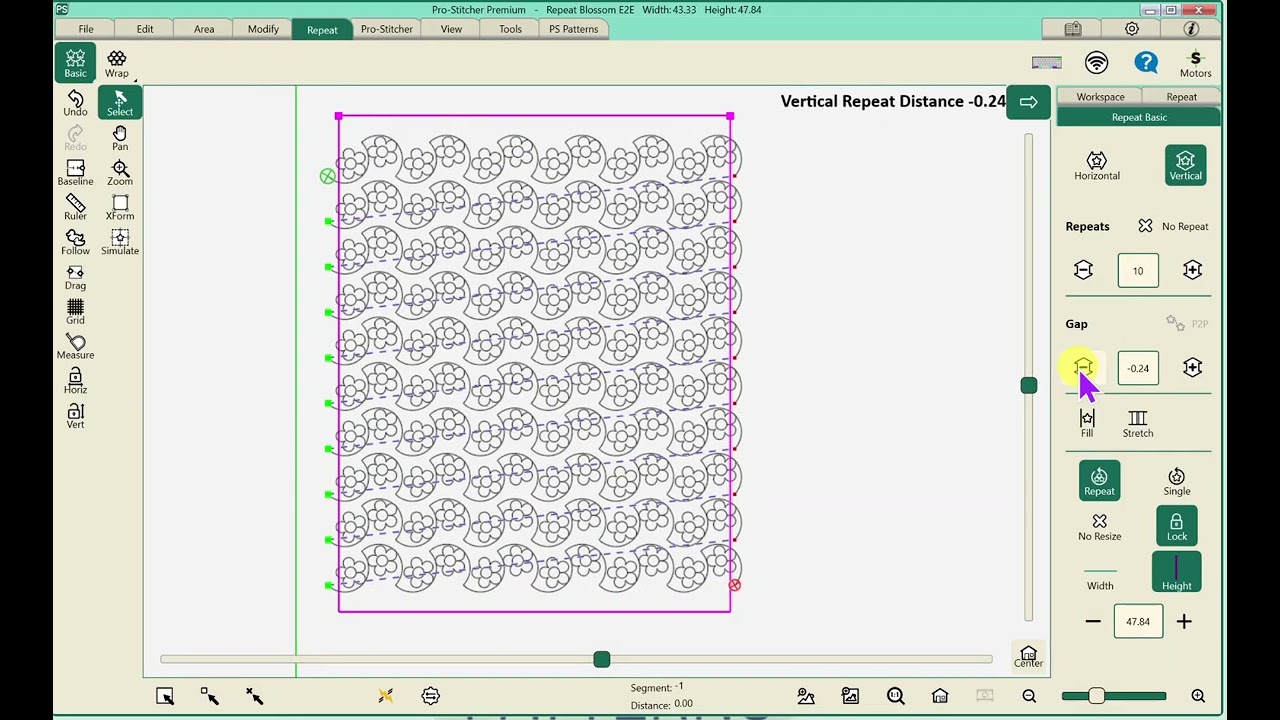
Task: Show the info (i) tab
Action: tap(1191, 29)
